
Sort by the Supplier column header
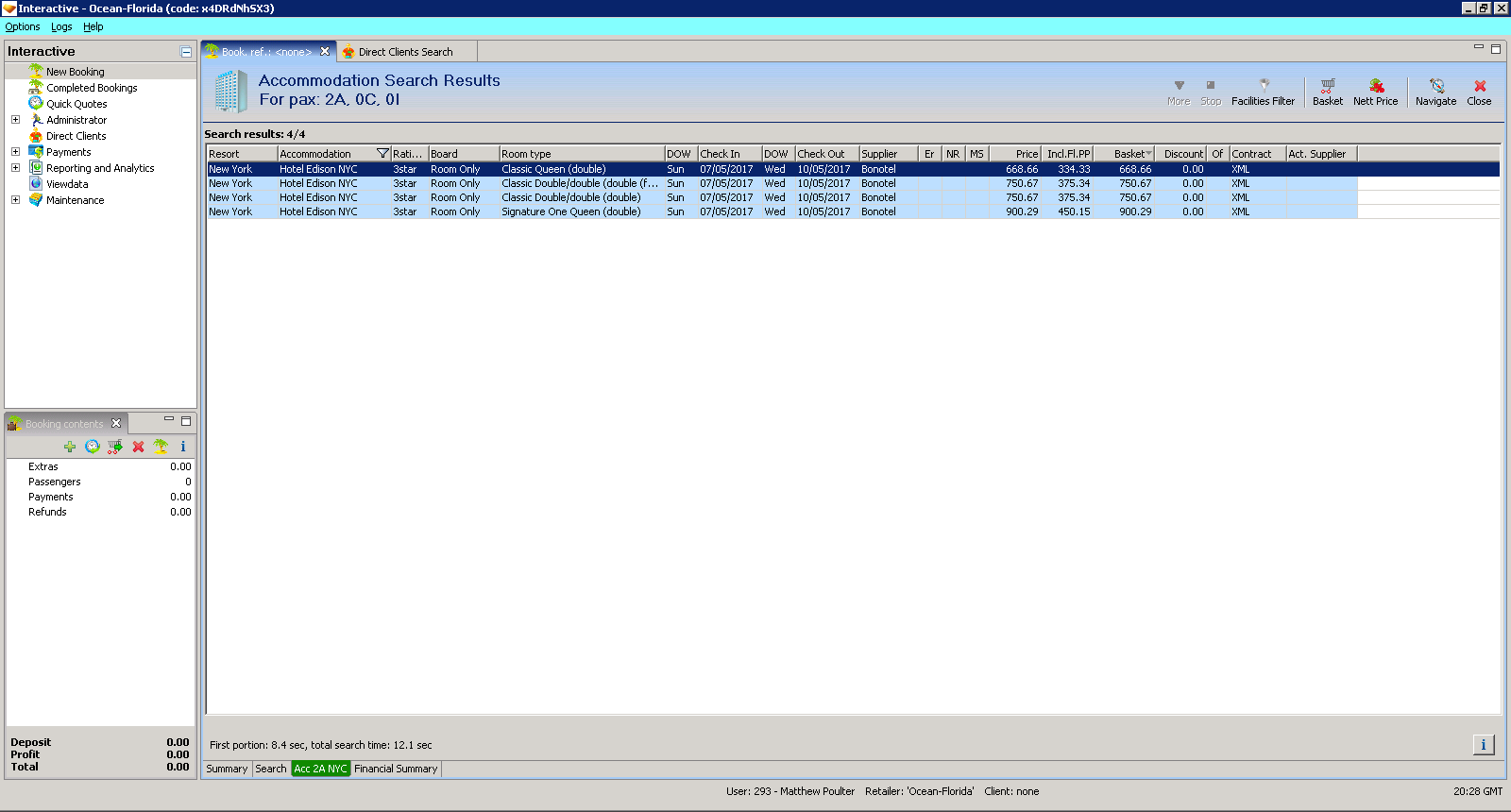coord(888,154)
